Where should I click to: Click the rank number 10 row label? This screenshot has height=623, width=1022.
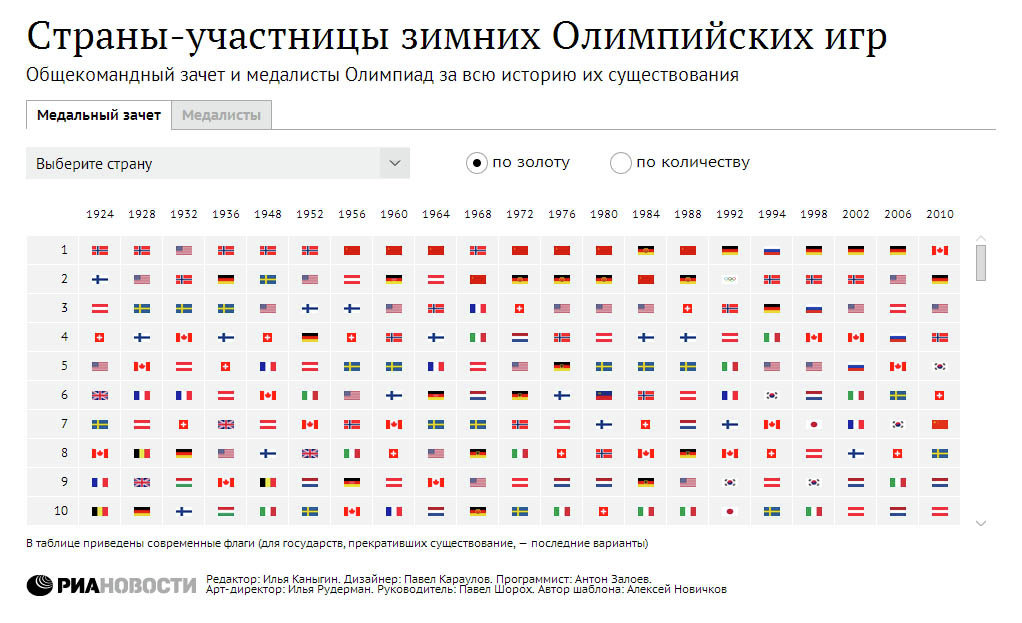pos(61,511)
